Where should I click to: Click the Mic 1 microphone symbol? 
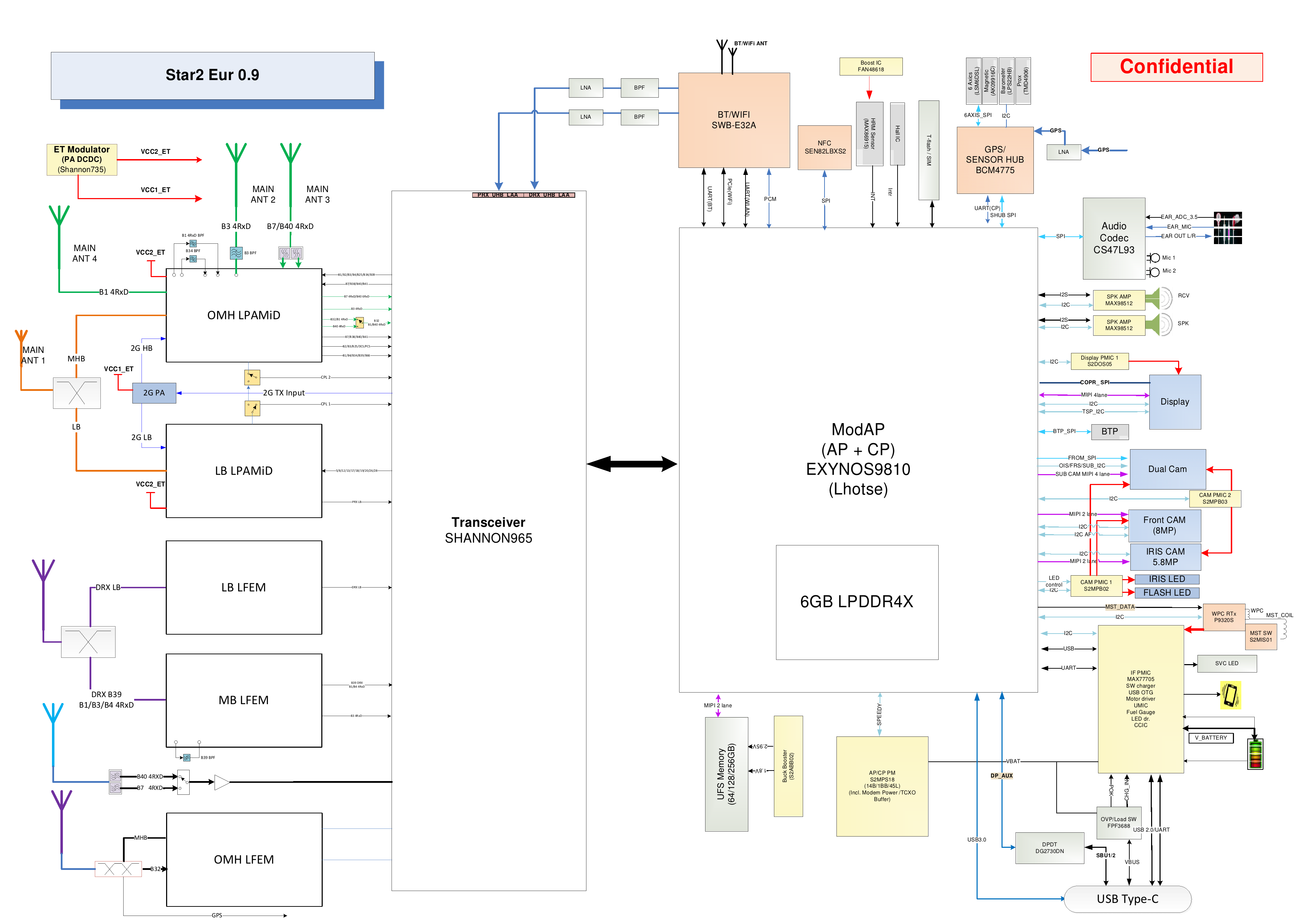click(1154, 258)
